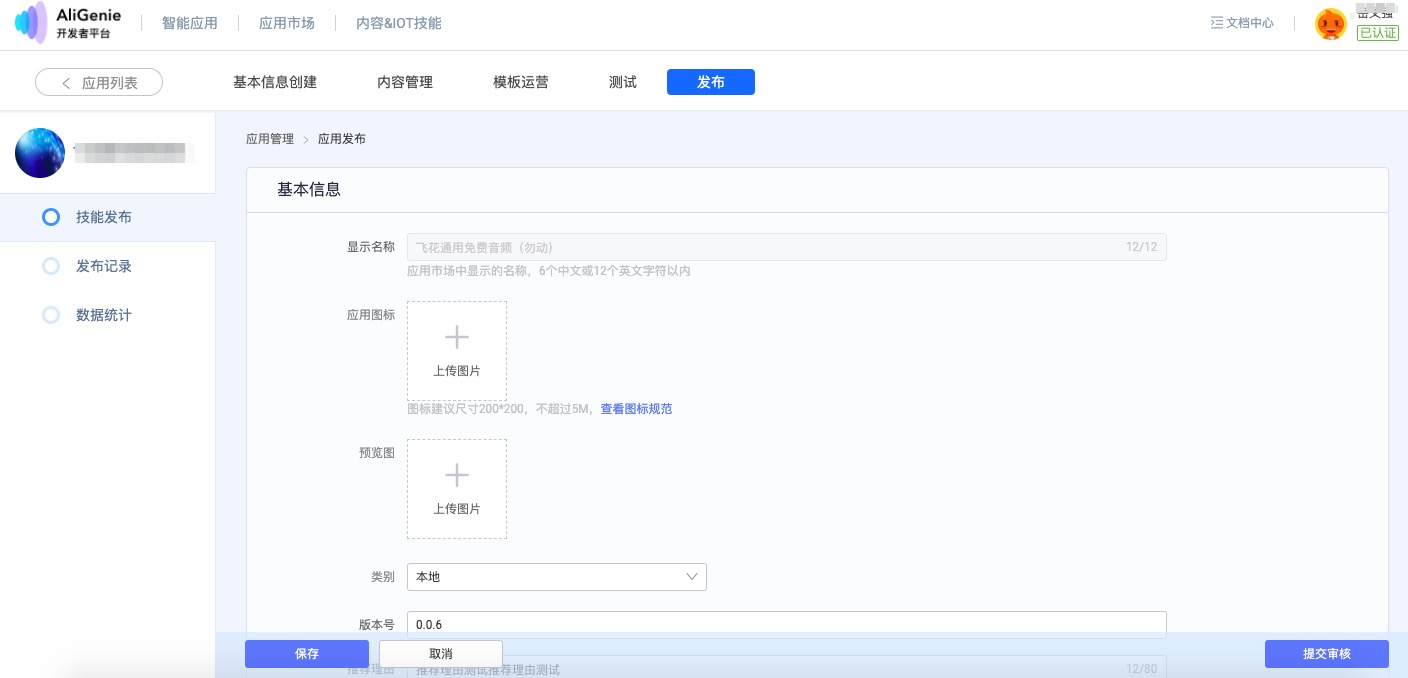Click the app's blue sphere thumbnail

click(x=40, y=153)
